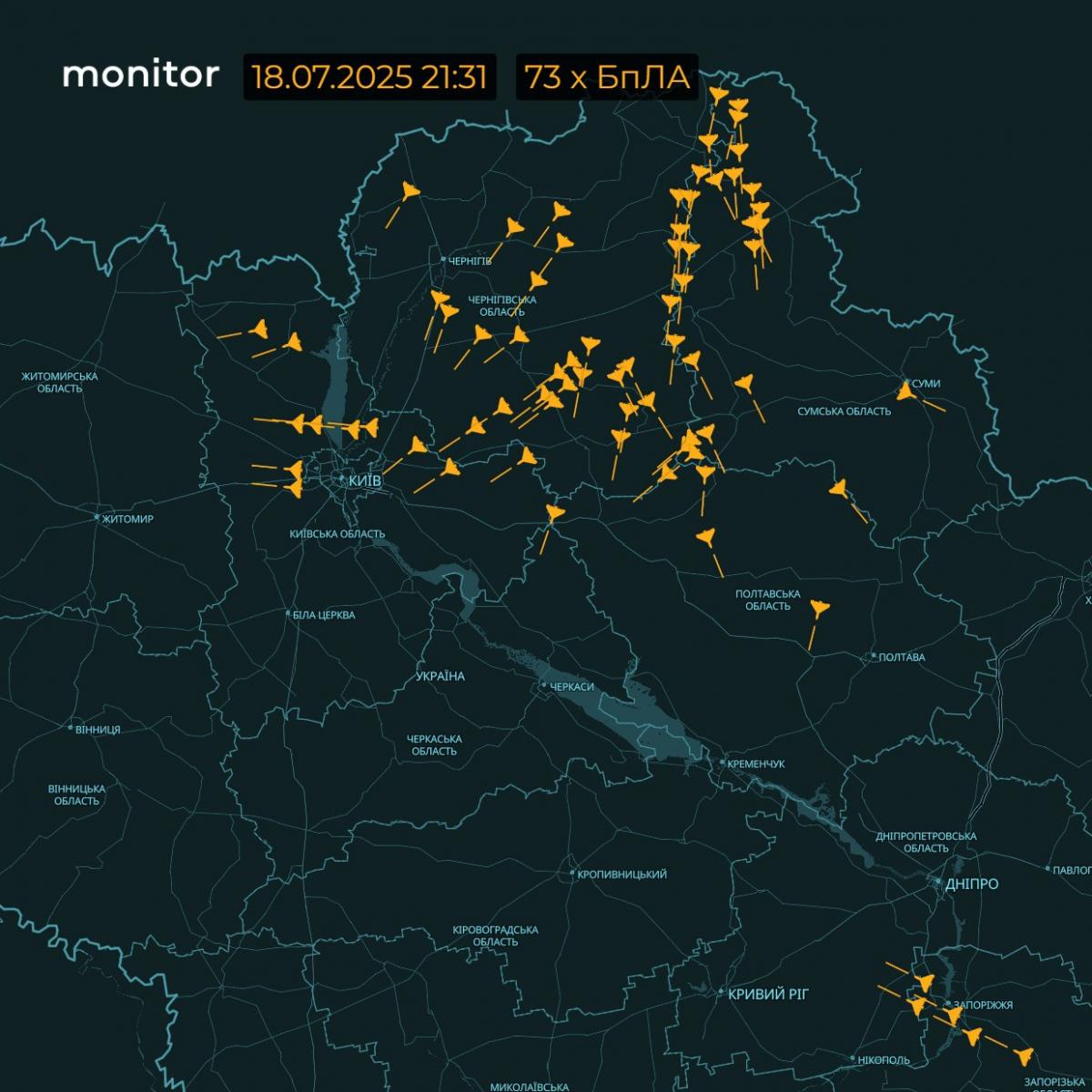Click the Нікополь city label
Screen dimensions: 1092x1092
tap(885, 1060)
